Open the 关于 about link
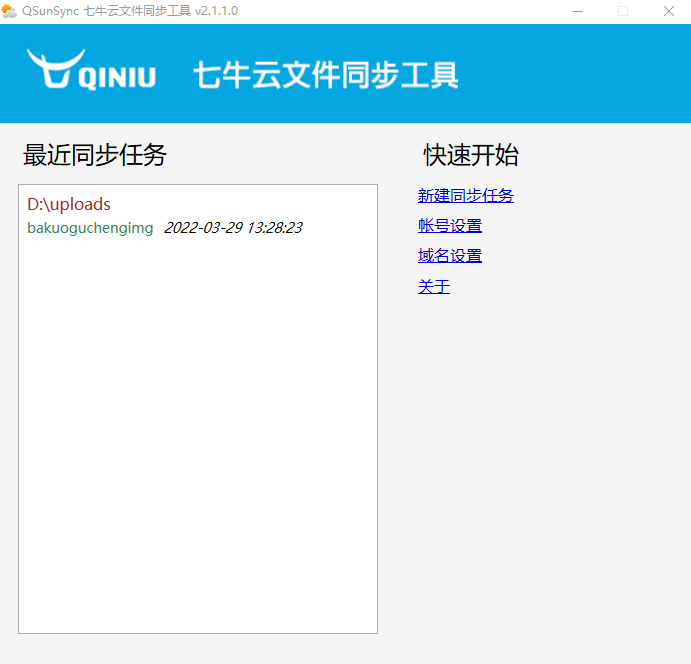Screen dimensions: 691x664 [434, 287]
